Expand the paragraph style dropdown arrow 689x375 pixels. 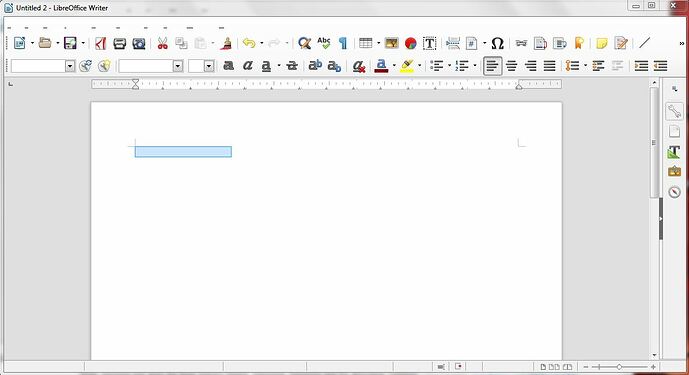(x=70, y=66)
